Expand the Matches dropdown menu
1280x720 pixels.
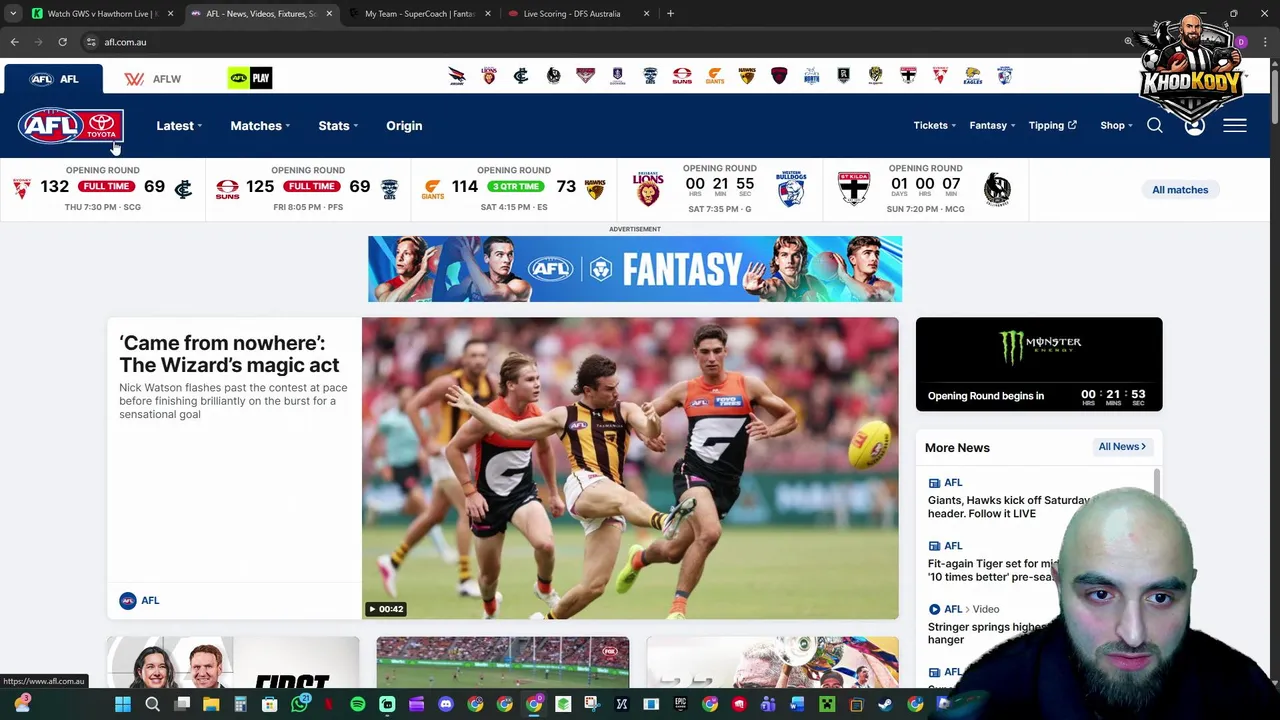coord(260,126)
